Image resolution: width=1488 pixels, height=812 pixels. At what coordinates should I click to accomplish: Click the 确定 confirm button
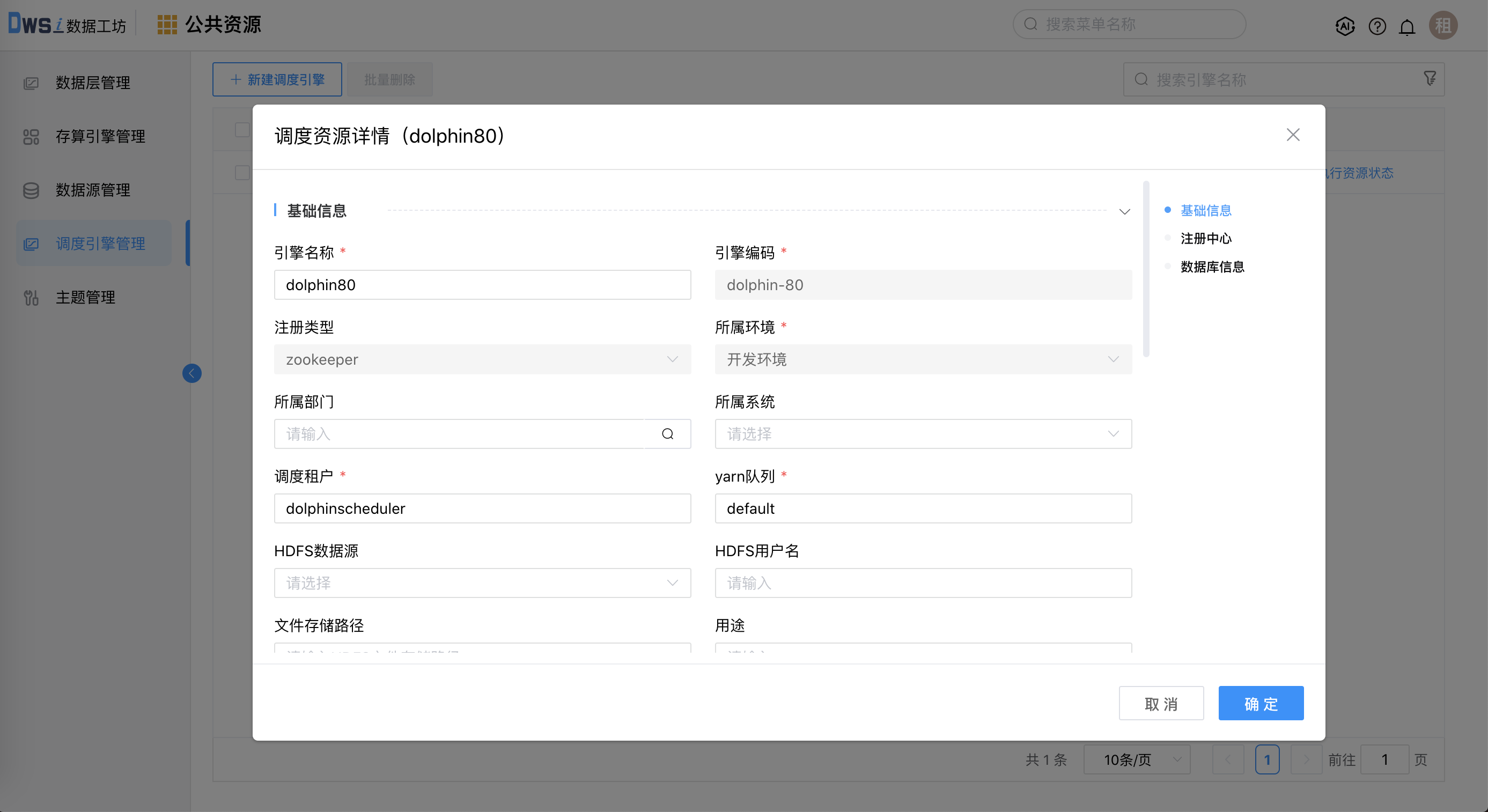click(x=1261, y=704)
